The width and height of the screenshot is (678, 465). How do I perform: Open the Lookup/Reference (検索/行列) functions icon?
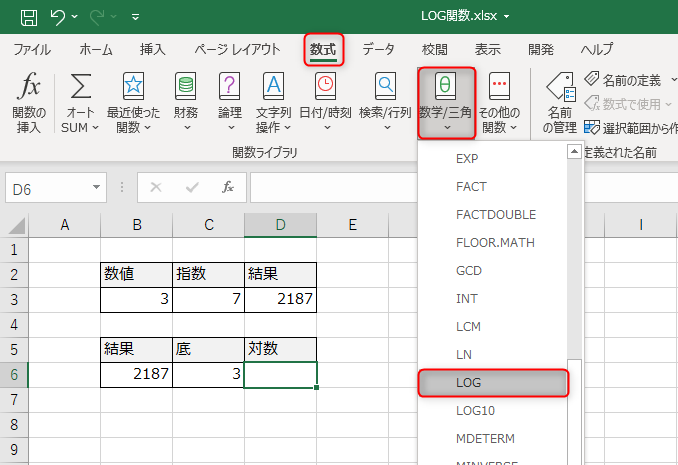[x=384, y=87]
